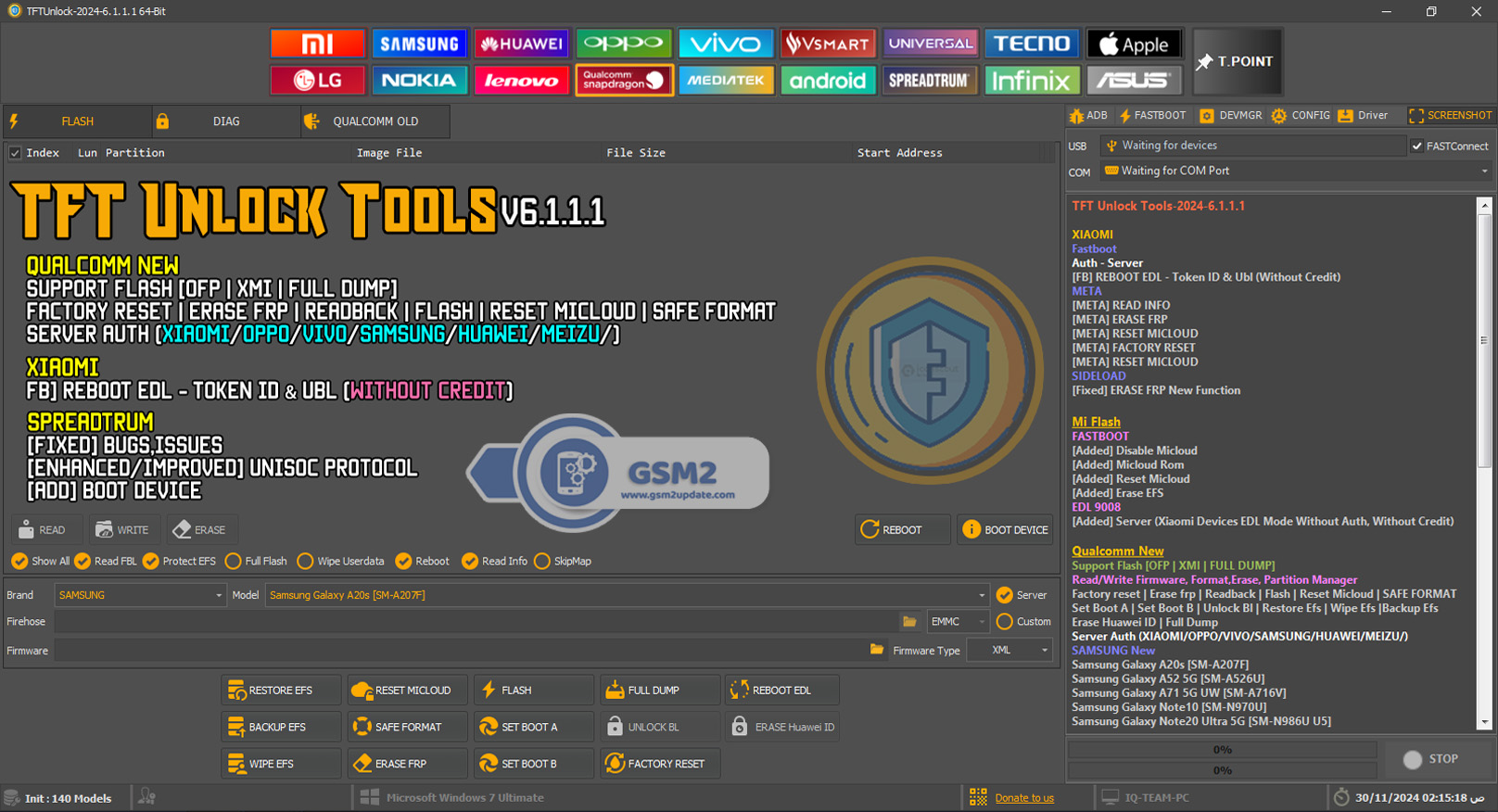Image resolution: width=1498 pixels, height=812 pixels.
Task: Open the Lenovo brand section
Action: 521,81
